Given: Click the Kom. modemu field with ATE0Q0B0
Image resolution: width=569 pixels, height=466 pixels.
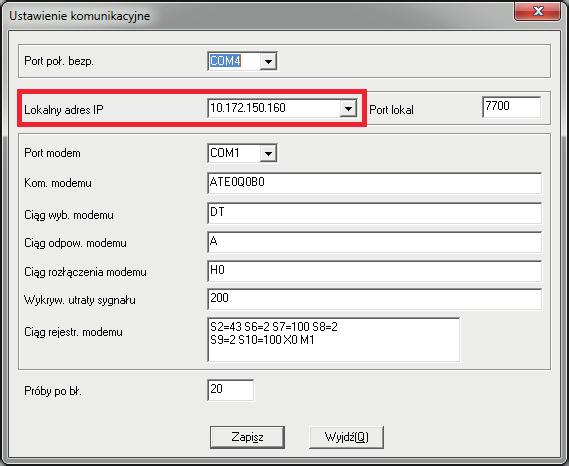Looking at the screenshot, I should pyautogui.click(x=374, y=183).
